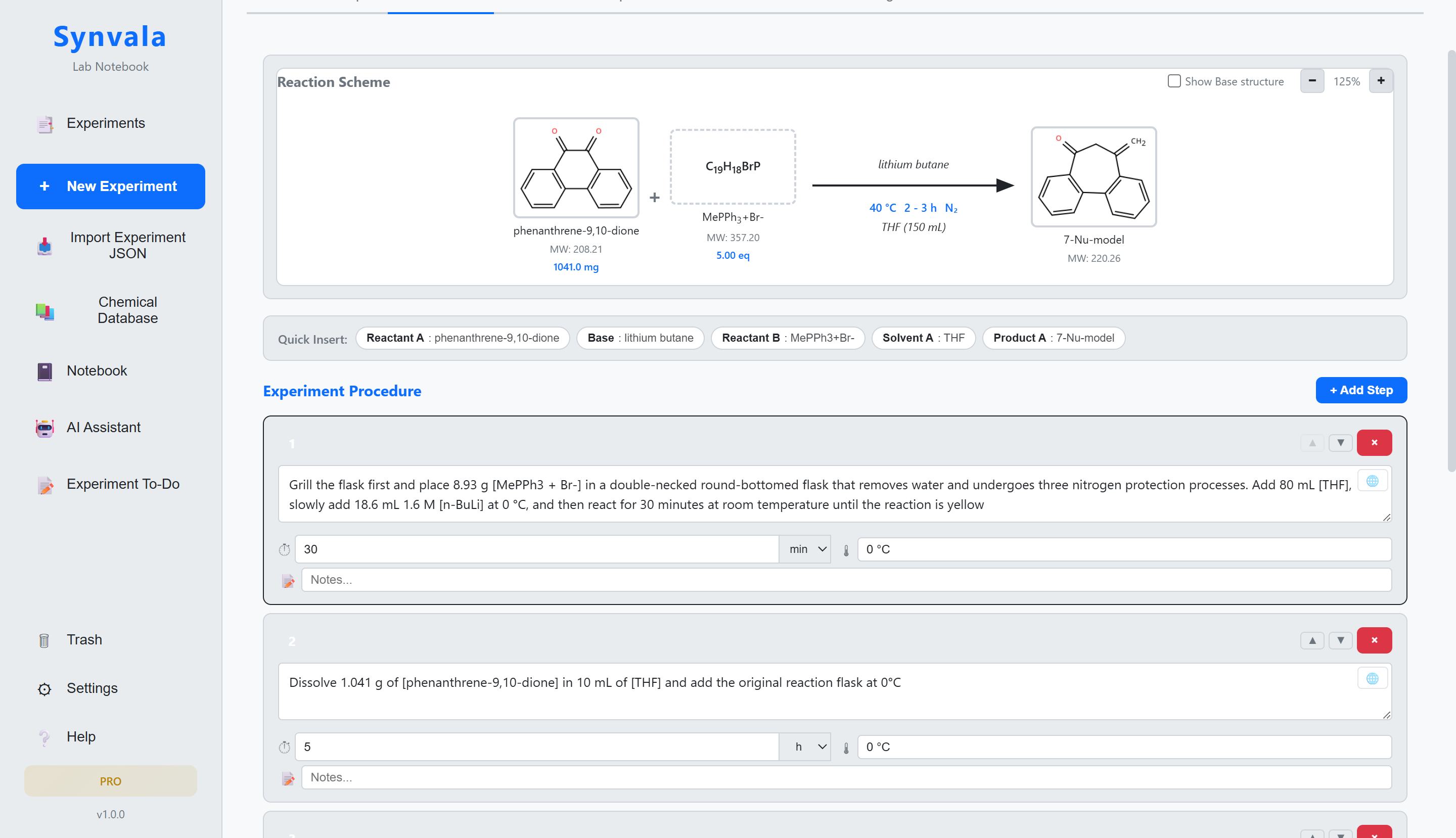Click the stopwatch icon in step 2
This screenshot has width=1456, height=838.
coord(285,747)
